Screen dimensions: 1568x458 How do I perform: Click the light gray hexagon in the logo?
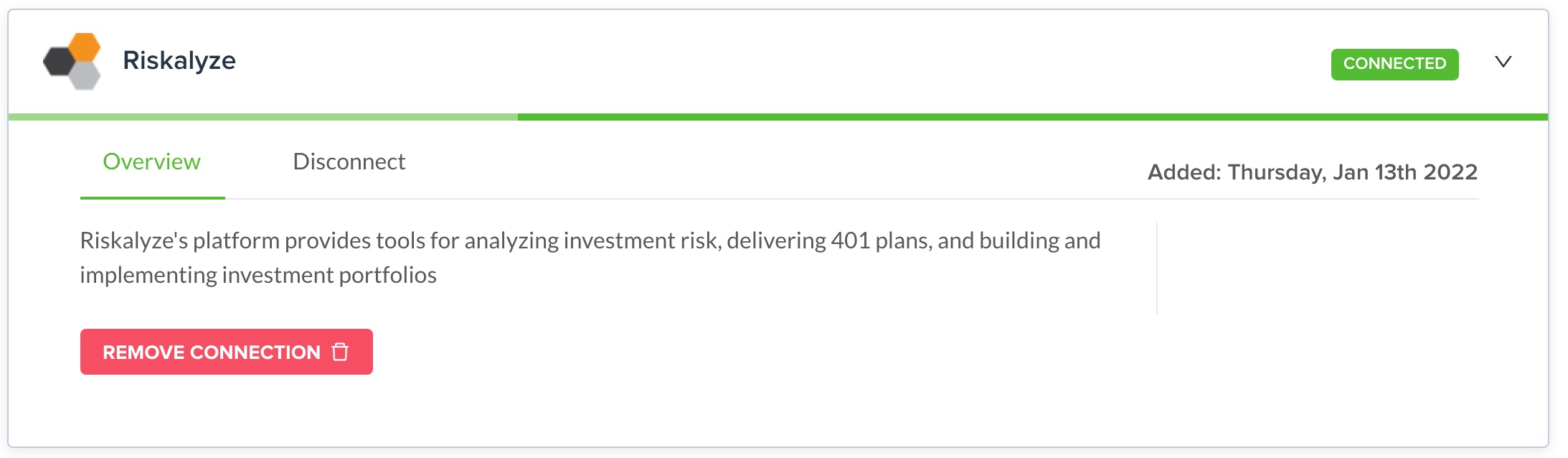point(85,76)
